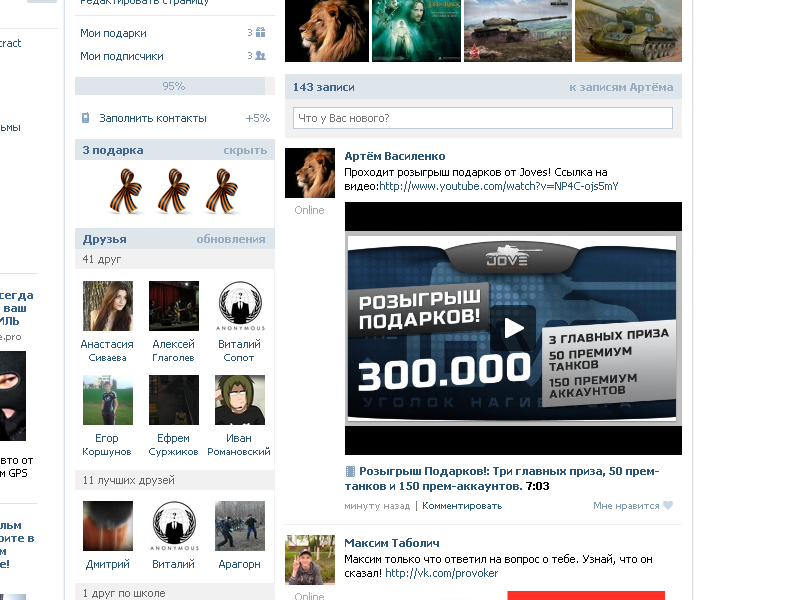Screen dimensions: 800x600
Task: Open Максим Таболич profile name
Action: (391, 543)
